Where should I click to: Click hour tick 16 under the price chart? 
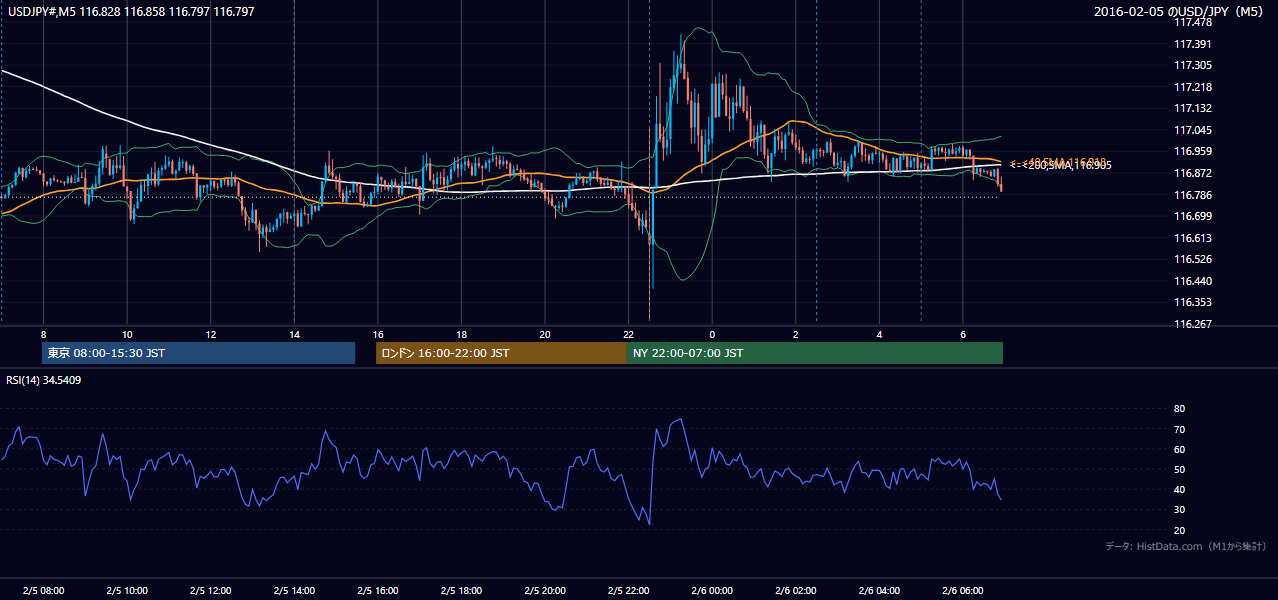pos(378,334)
